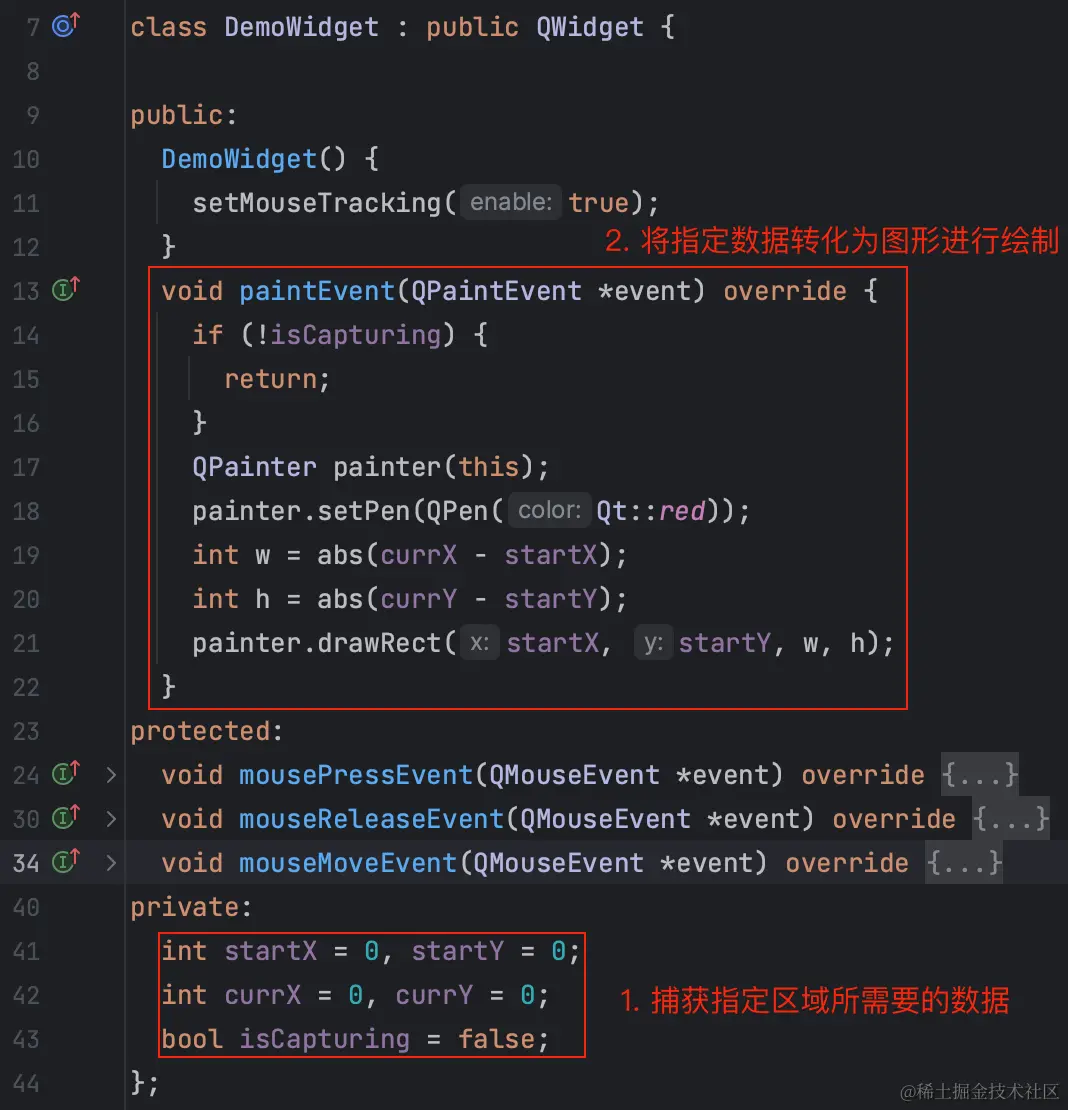The width and height of the screenshot is (1068, 1110).
Task: Click the true argument on line 11
Action: coord(598,203)
